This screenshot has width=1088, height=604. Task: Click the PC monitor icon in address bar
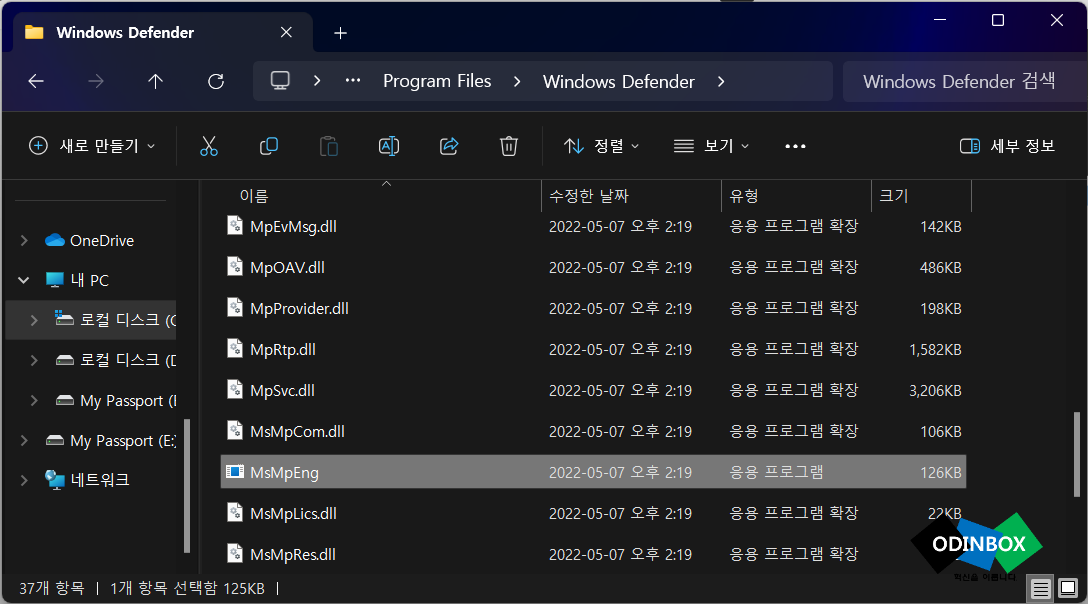tap(280, 81)
